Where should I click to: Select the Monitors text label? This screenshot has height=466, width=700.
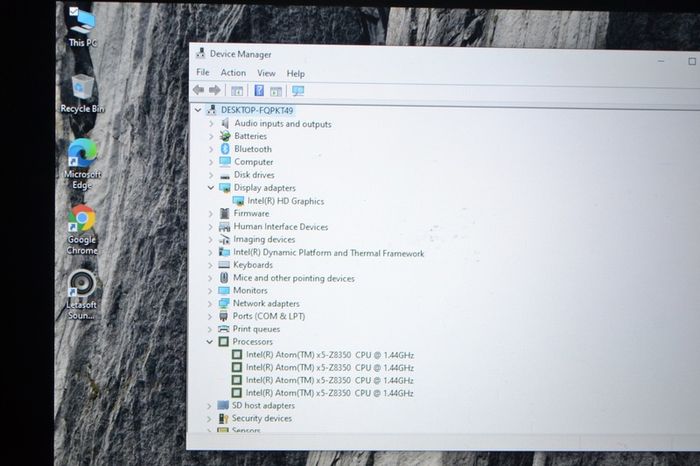tap(250, 291)
